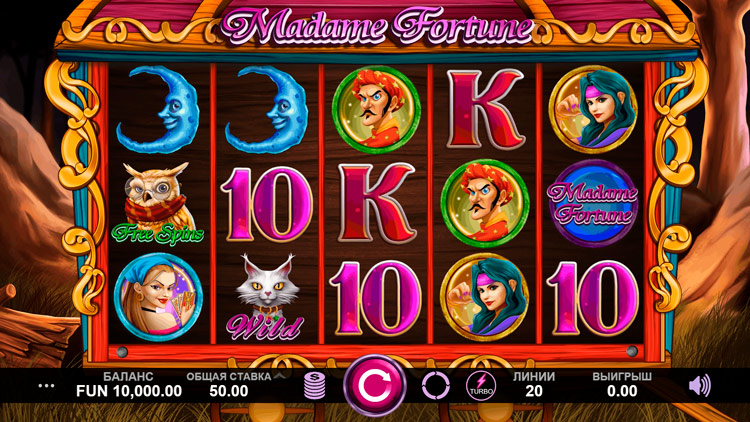Click the pink spin button
Image resolution: width=750 pixels, height=422 pixels.
[x=375, y=385]
